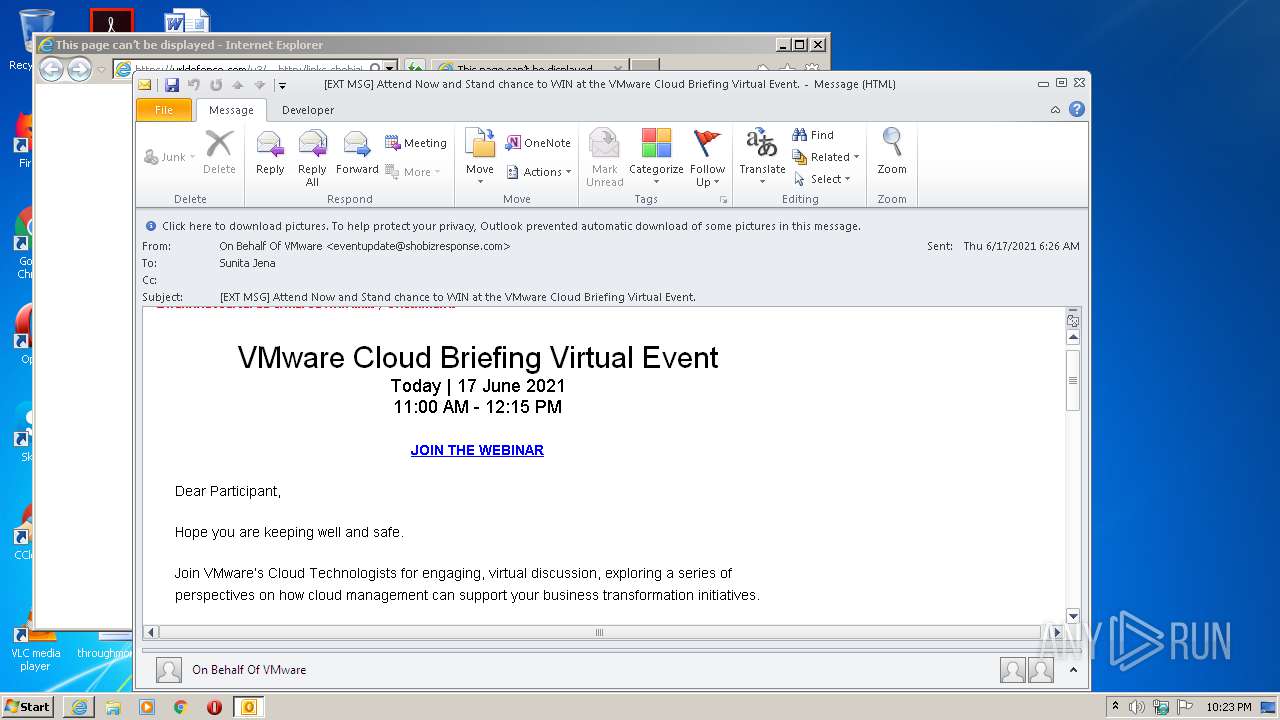Click Internet Explorer address bar
The height and width of the screenshot is (720, 1280).
[x=248, y=69]
